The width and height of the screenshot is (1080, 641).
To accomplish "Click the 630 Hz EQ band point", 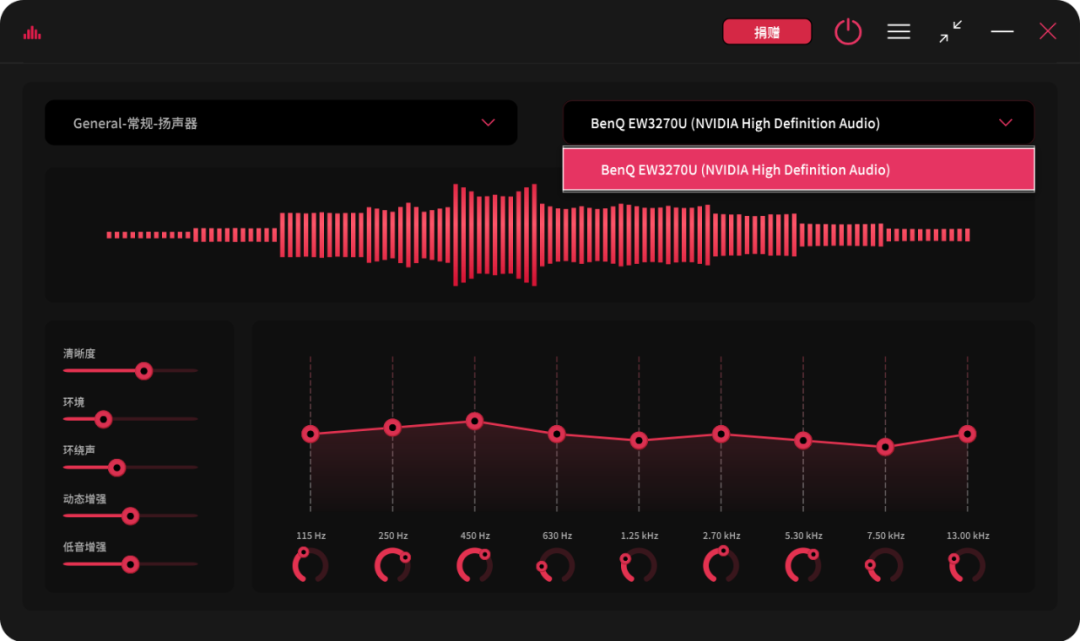I will tap(557, 434).
